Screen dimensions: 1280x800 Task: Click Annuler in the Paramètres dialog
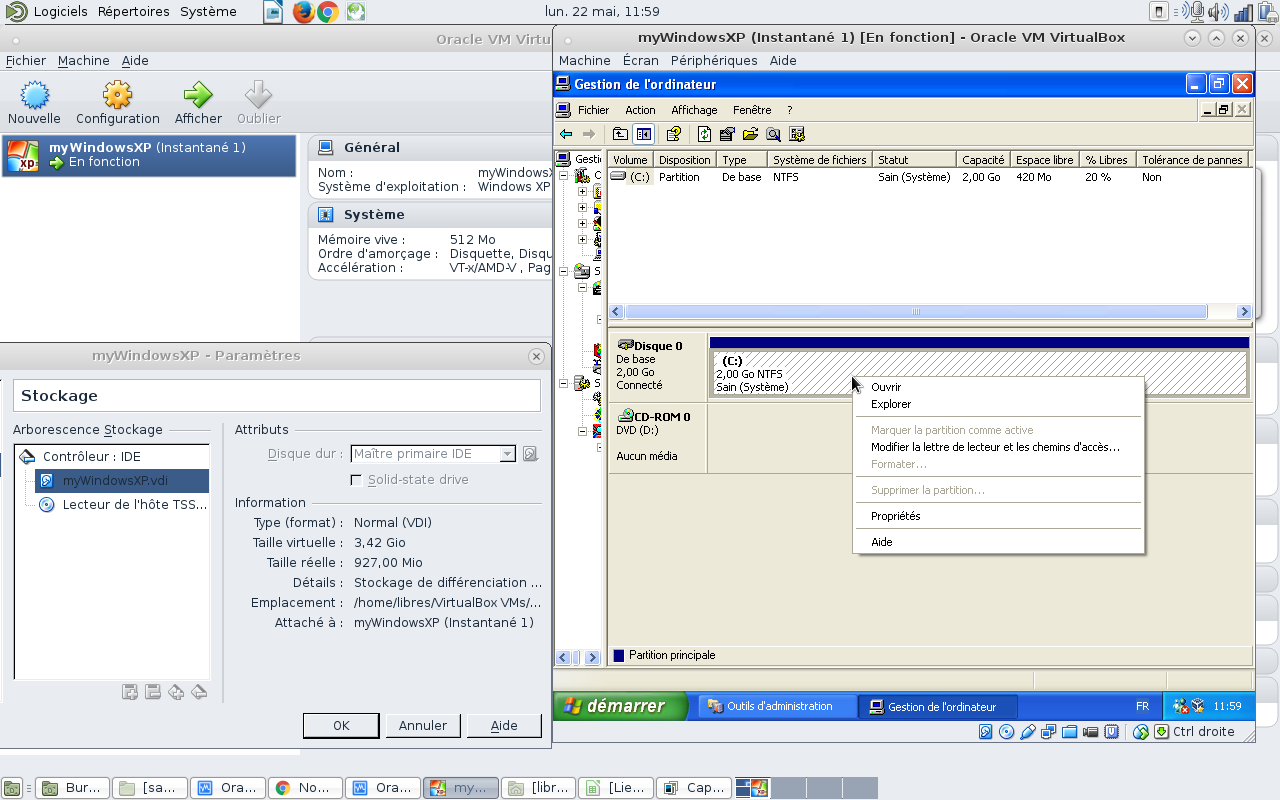tap(422, 726)
